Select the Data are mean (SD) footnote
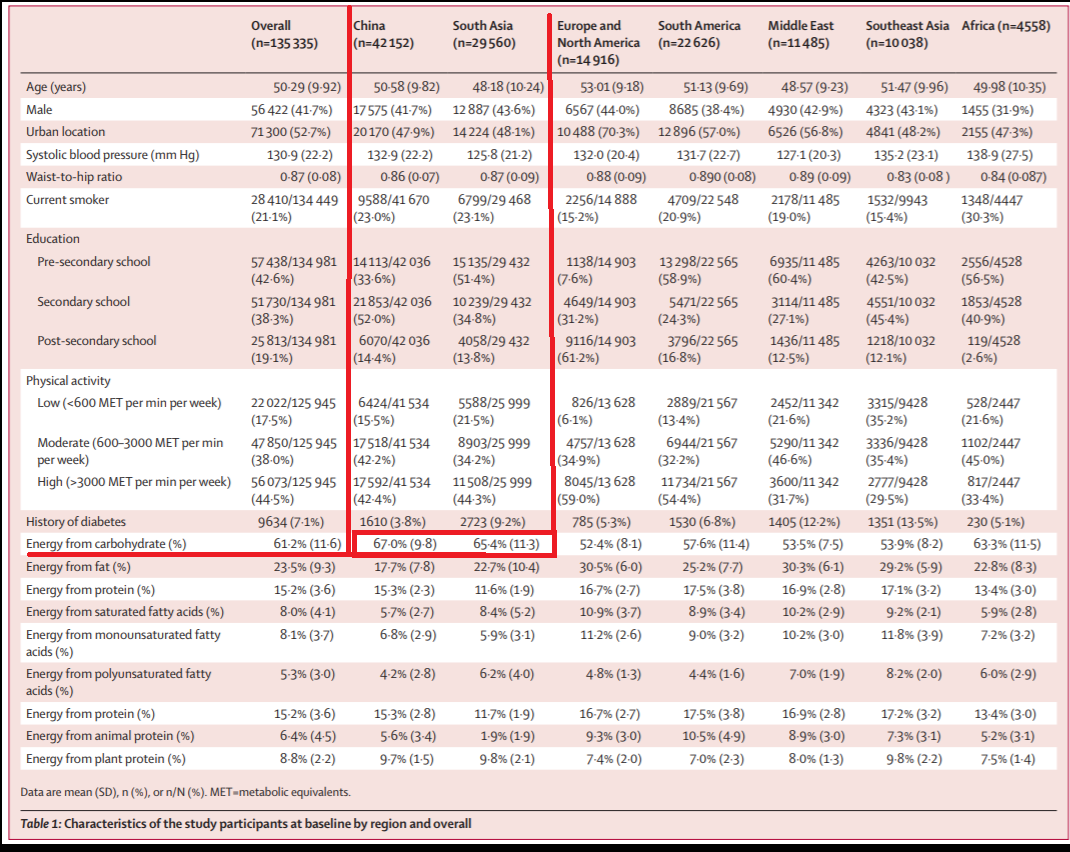Image resolution: width=1070 pixels, height=852 pixels. (x=185, y=792)
